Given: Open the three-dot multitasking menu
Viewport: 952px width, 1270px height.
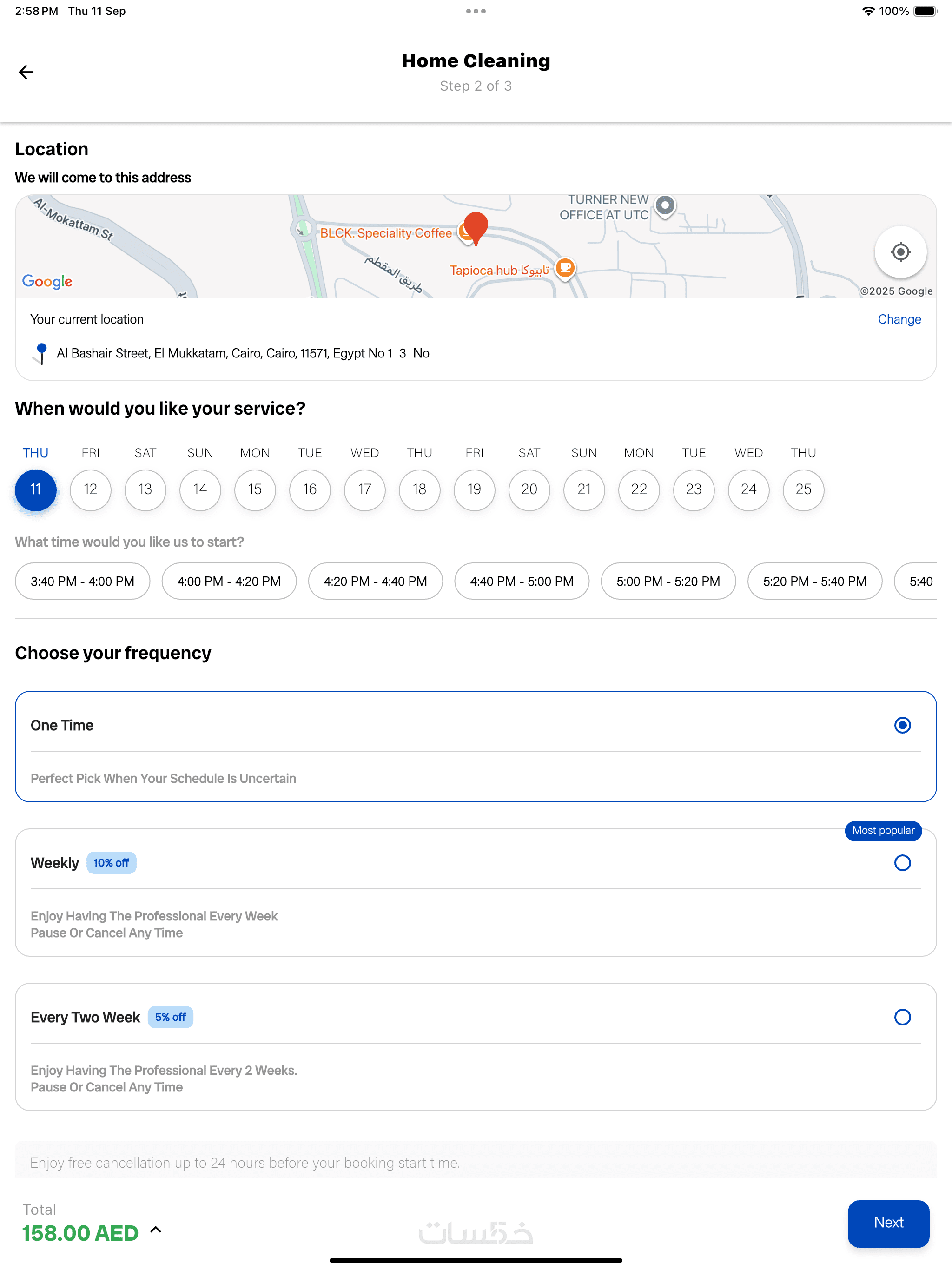Looking at the screenshot, I should pyautogui.click(x=476, y=11).
